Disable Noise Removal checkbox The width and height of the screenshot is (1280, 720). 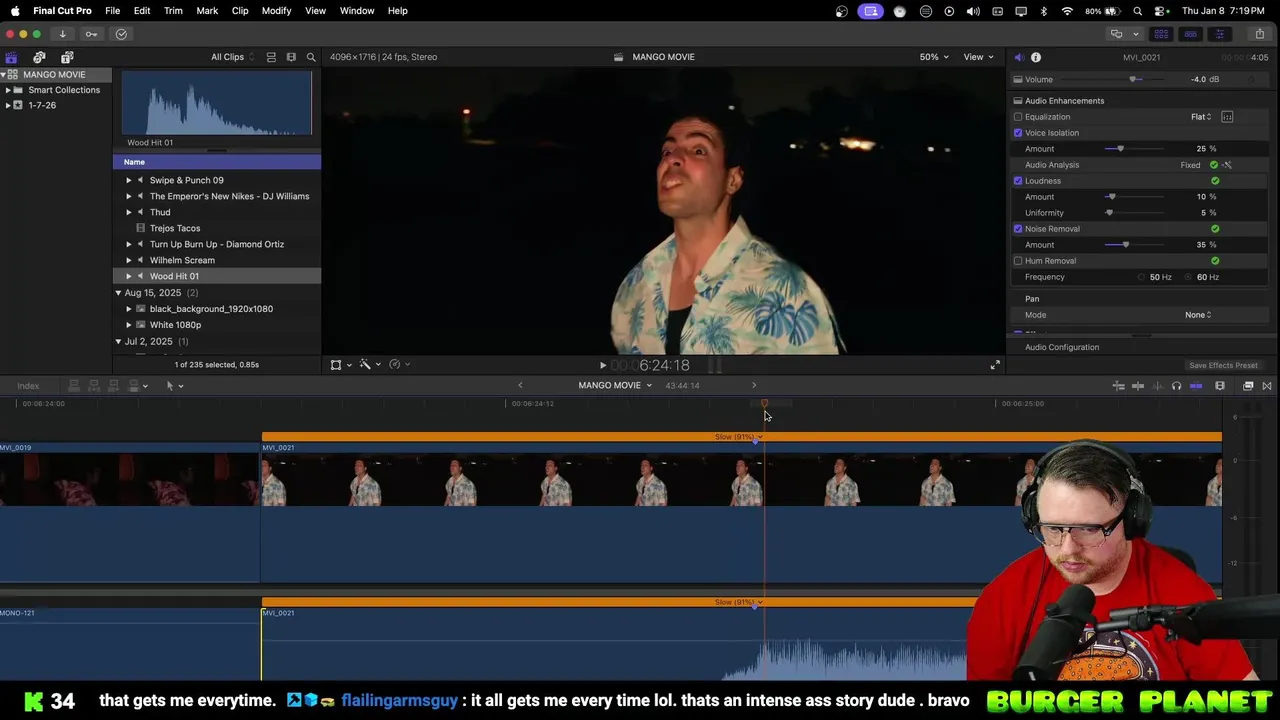tap(1018, 229)
